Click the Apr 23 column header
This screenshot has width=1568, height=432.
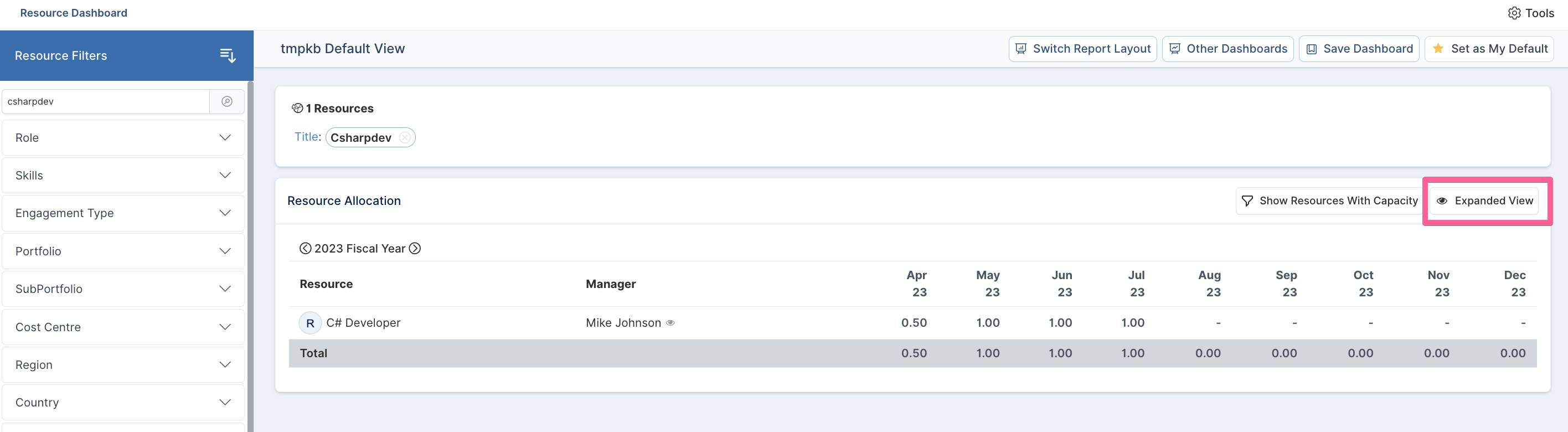917,284
